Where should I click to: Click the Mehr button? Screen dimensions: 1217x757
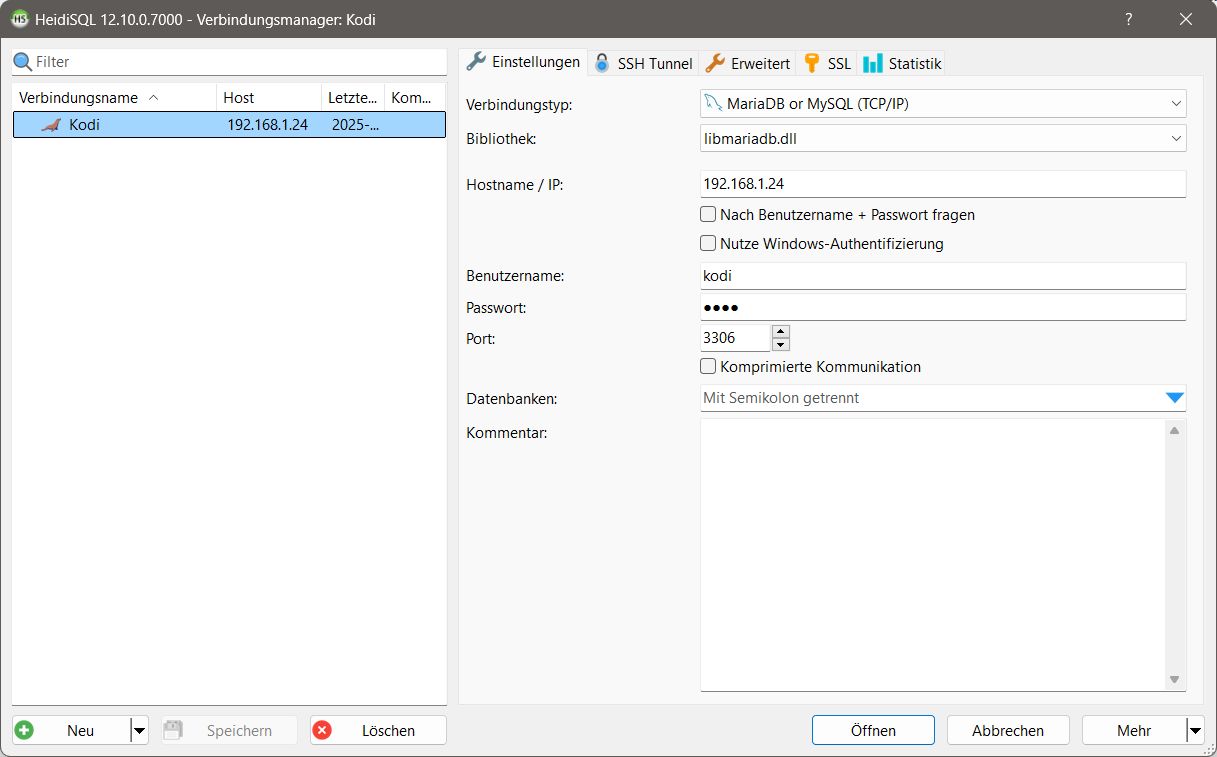[1134, 731]
